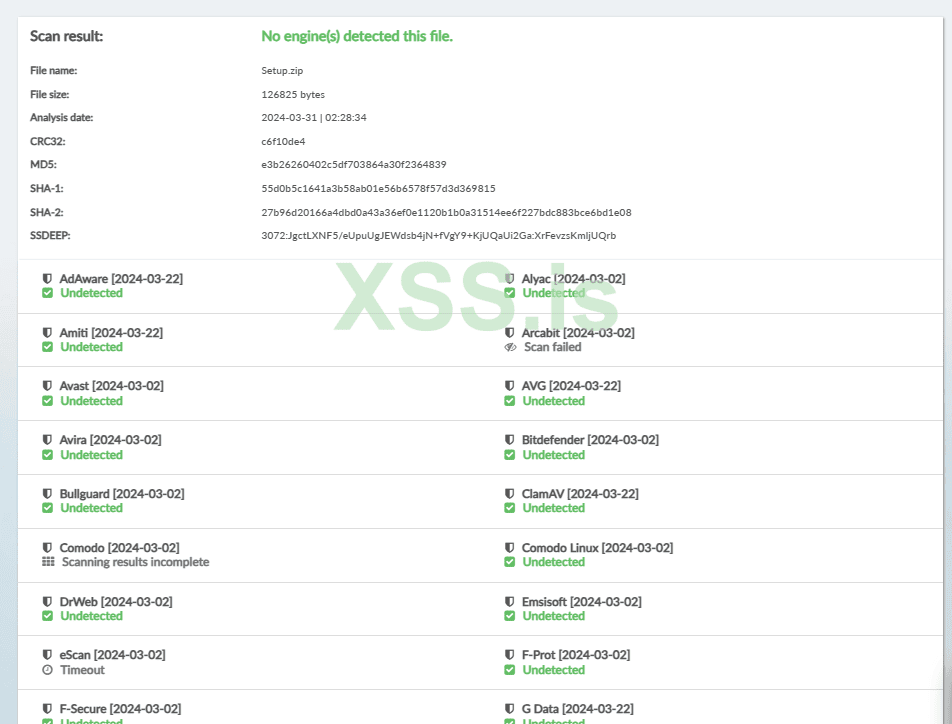Click the green check under Emsisoft
The width and height of the screenshot is (952, 724).
click(510, 616)
